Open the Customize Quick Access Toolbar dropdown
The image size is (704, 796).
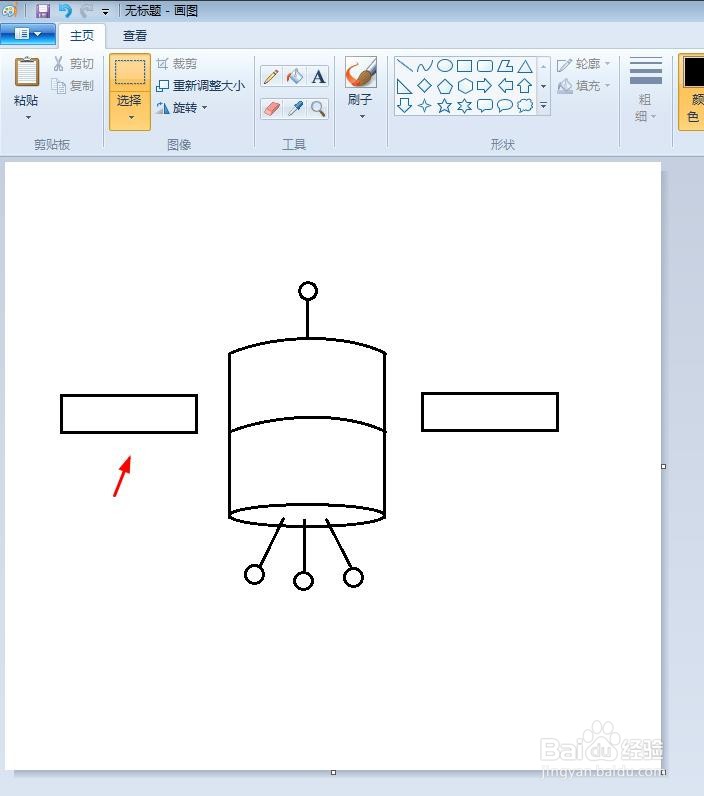(106, 11)
